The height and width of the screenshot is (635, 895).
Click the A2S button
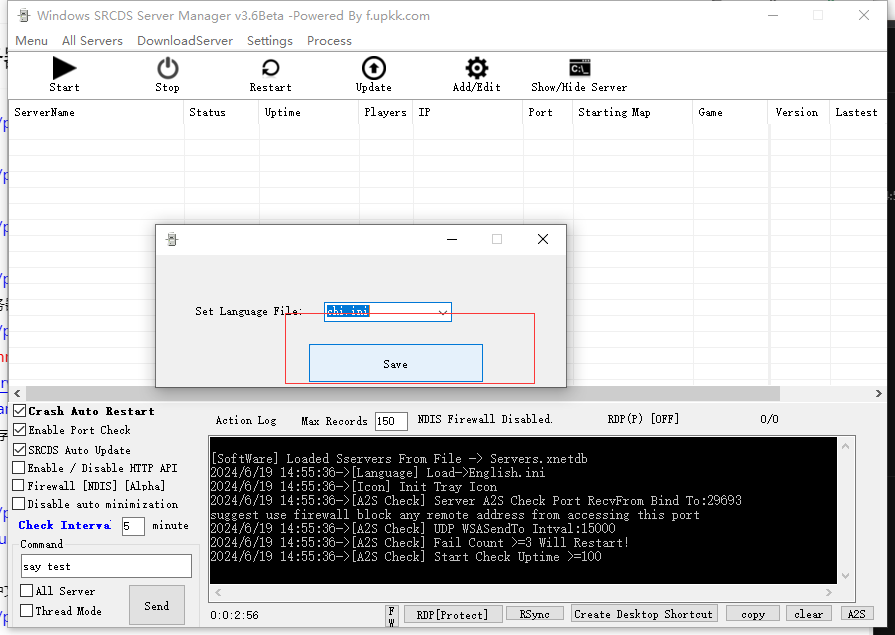click(856, 614)
